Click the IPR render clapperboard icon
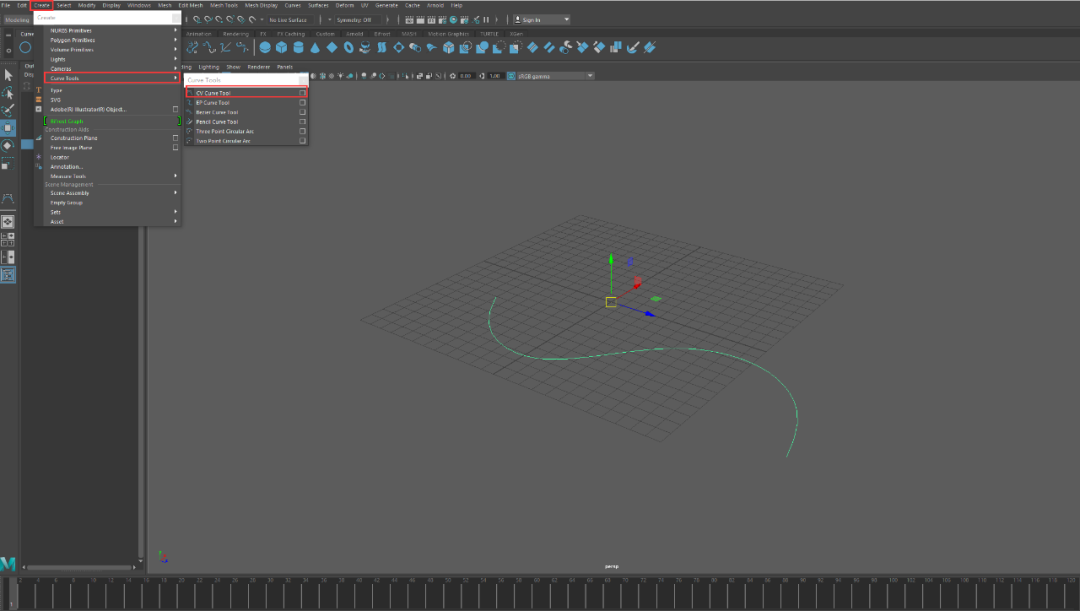 pos(431,20)
